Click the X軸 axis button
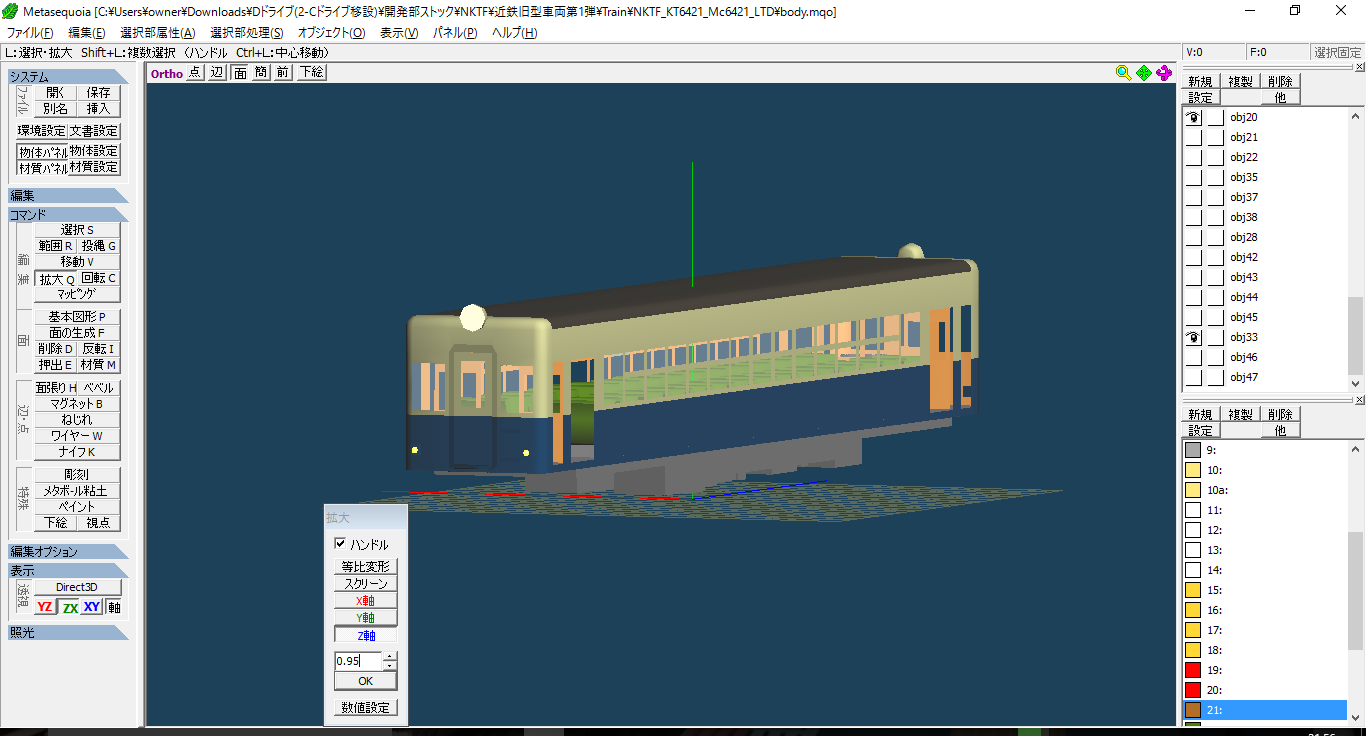The width and height of the screenshot is (1366, 736). pyautogui.click(x=365, y=601)
